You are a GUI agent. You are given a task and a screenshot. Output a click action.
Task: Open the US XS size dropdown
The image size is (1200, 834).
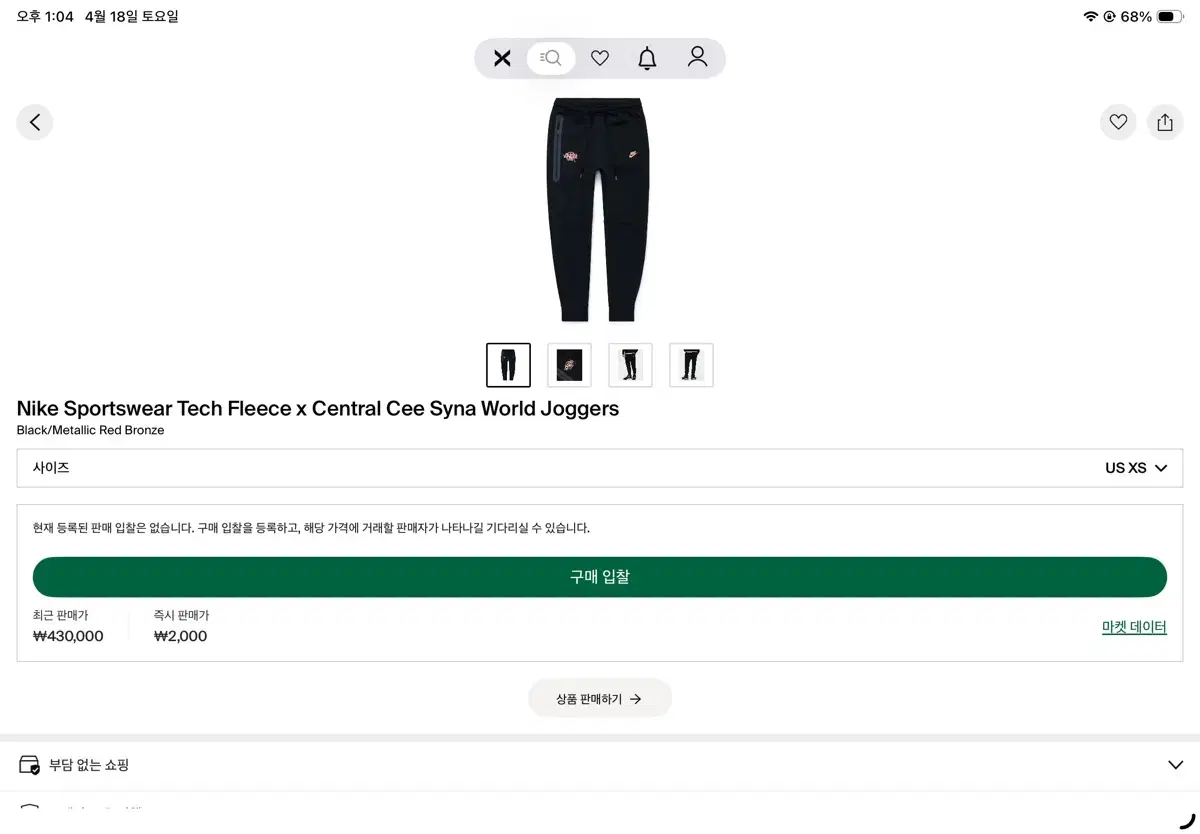click(1136, 468)
